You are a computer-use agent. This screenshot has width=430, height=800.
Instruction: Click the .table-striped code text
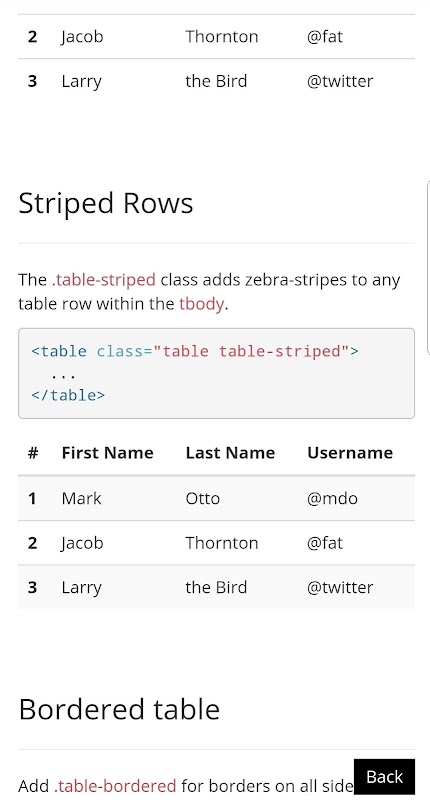point(104,280)
